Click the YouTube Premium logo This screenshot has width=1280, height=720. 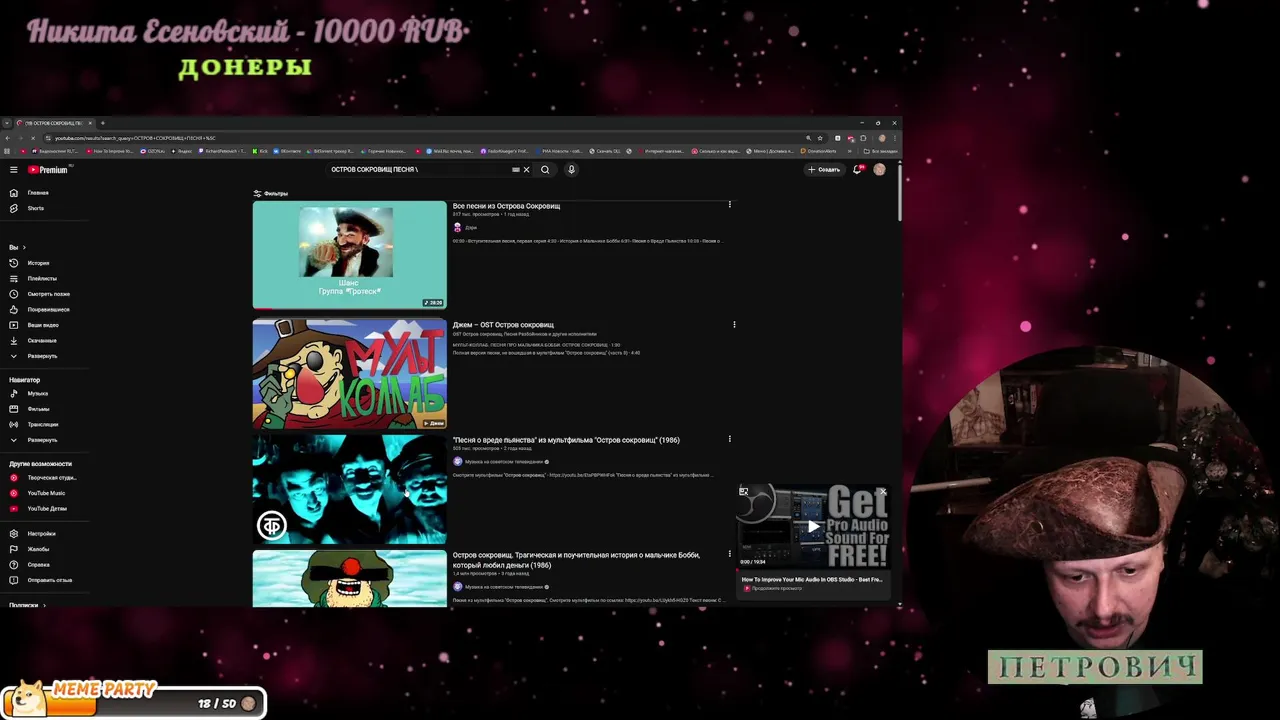[48, 170]
